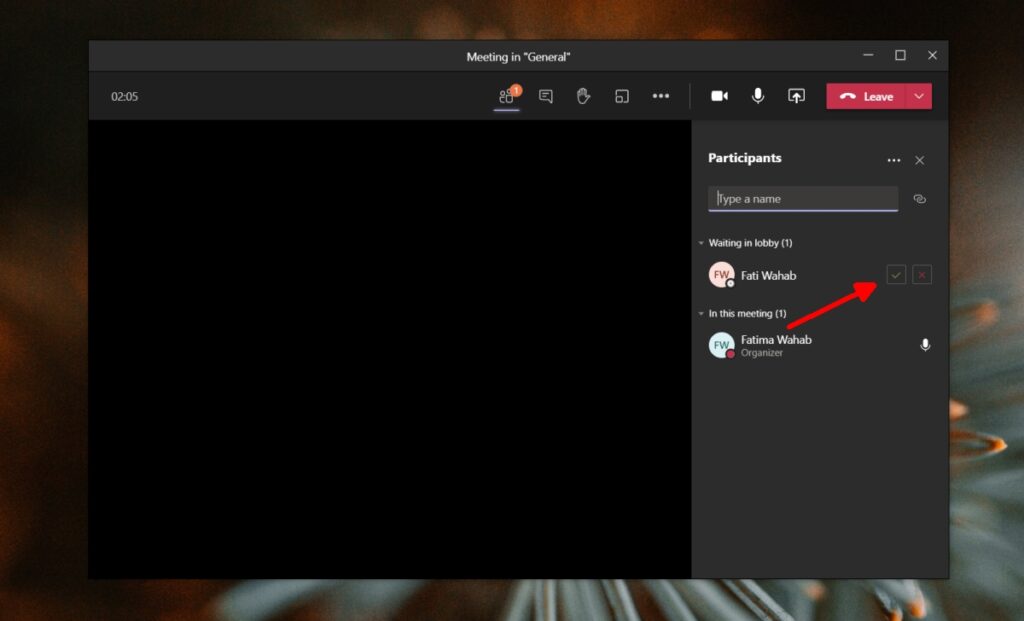Open the share content icon
Viewport: 1024px width, 621px height.
[796, 96]
